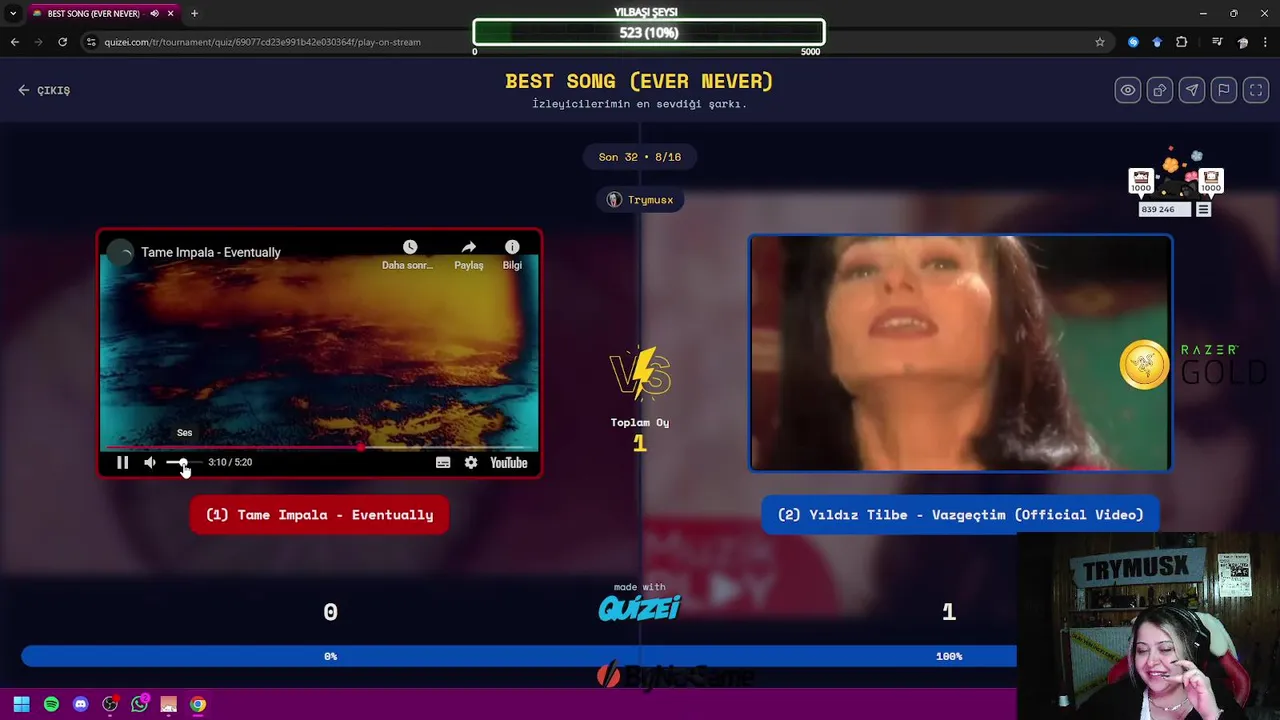1280x720 pixels.
Task: Seek on the YouTube video progress bar
Action: pos(319,447)
